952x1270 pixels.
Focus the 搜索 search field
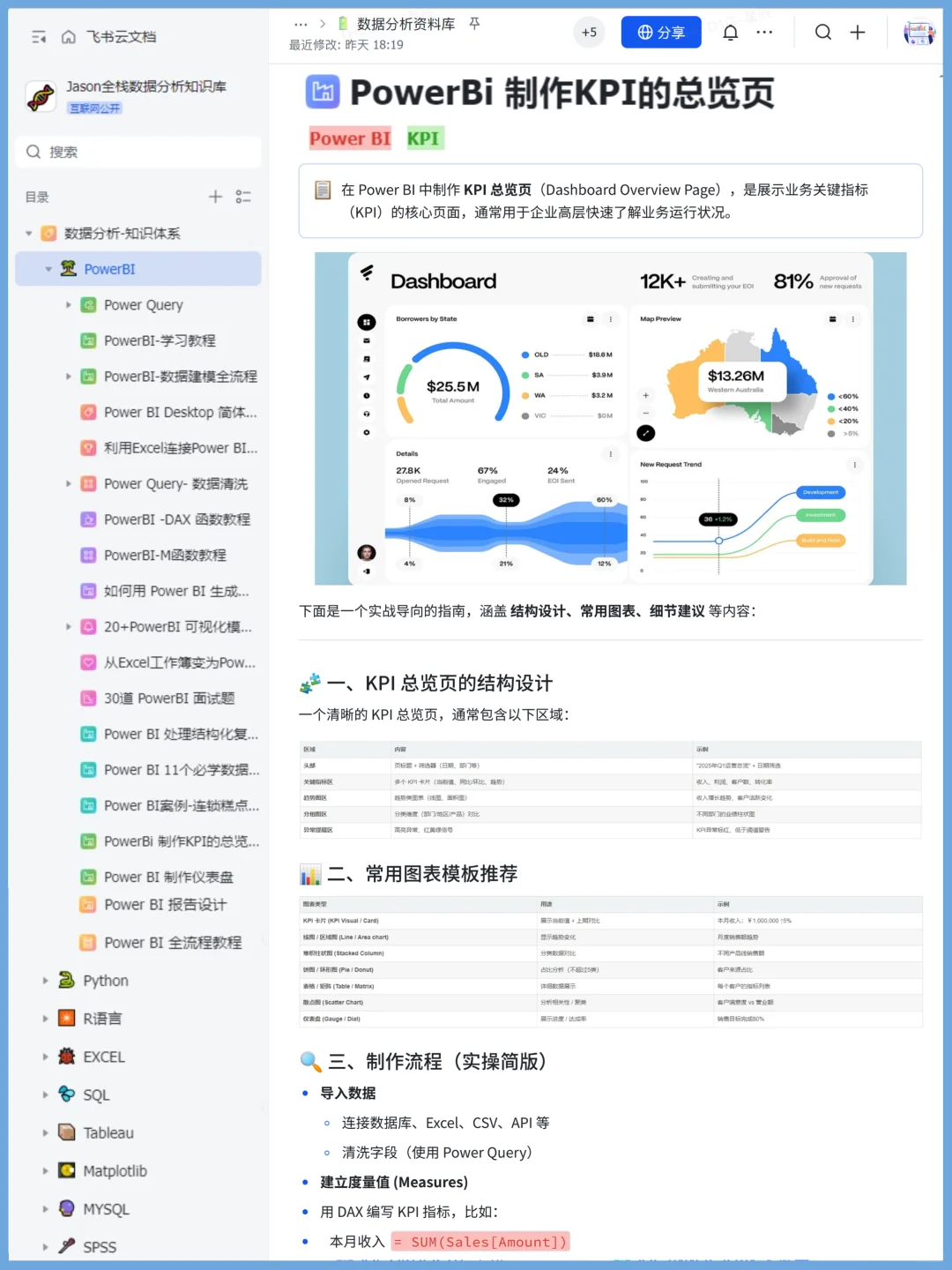138,152
